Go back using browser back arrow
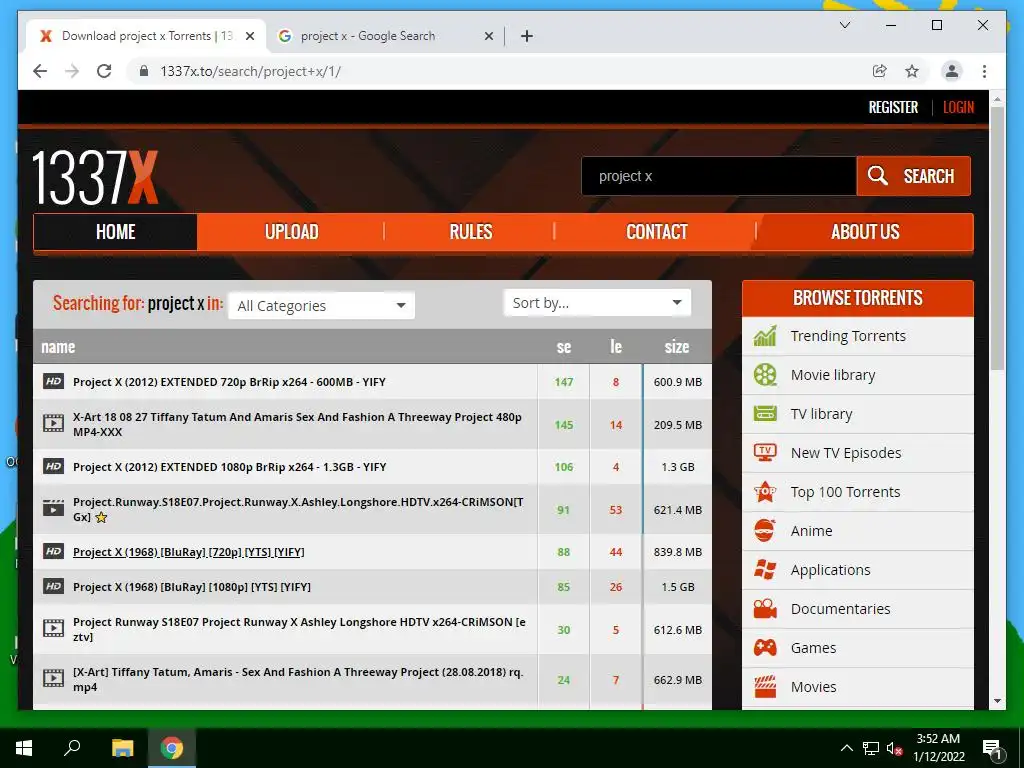 pos(40,71)
